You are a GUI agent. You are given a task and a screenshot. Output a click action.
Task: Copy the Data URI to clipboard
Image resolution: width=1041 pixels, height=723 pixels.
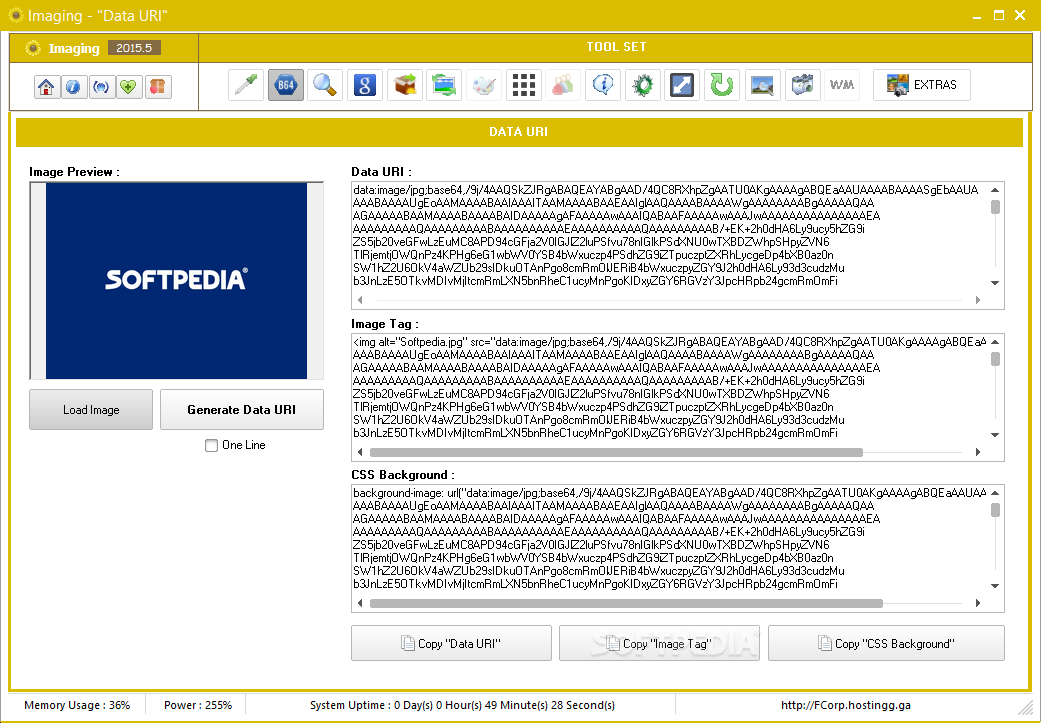point(451,643)
